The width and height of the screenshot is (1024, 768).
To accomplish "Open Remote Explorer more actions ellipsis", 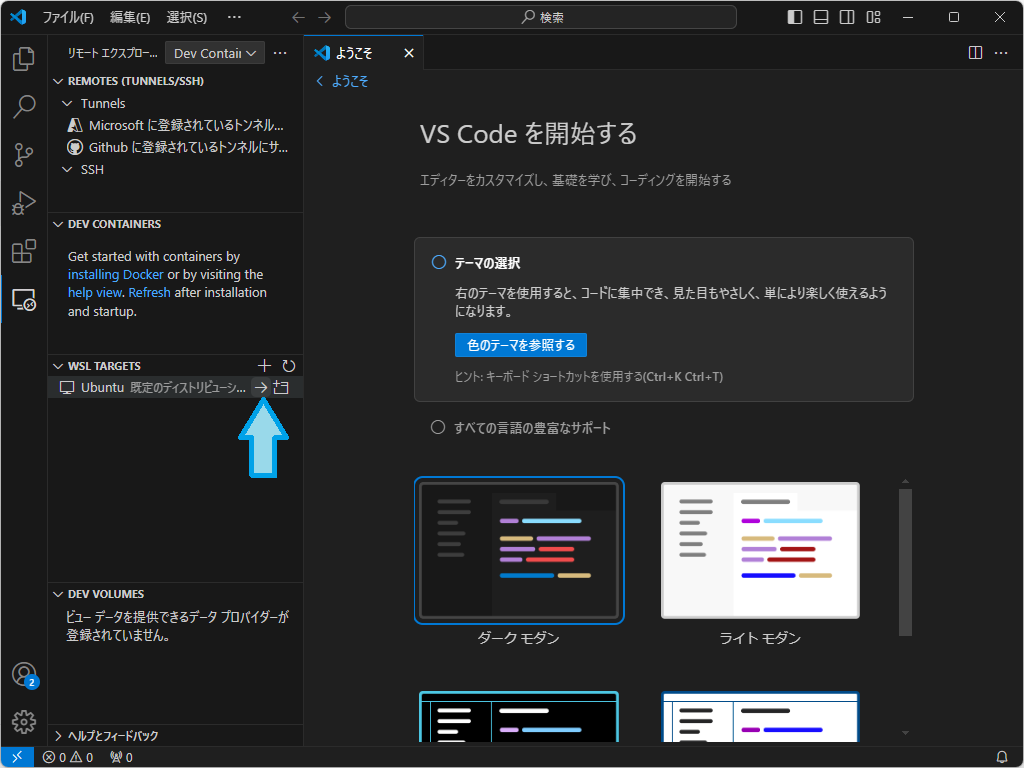I will click(x=280, y=53).
